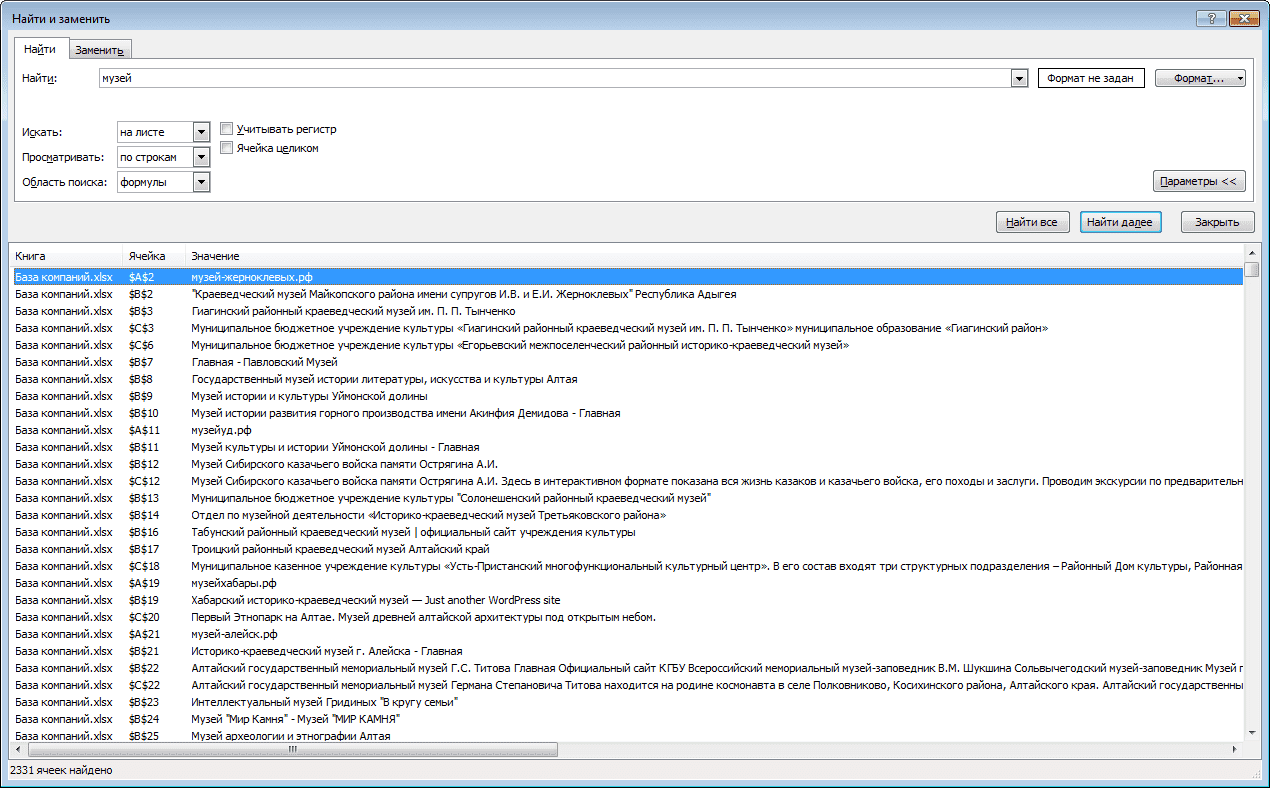Click the results list scroll-up arrow
The height and width of the screenshot is (788, 1270).
1252,253
